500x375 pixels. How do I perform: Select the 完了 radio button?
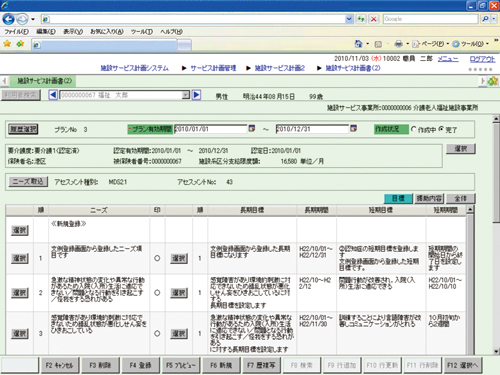coord(441,129)
